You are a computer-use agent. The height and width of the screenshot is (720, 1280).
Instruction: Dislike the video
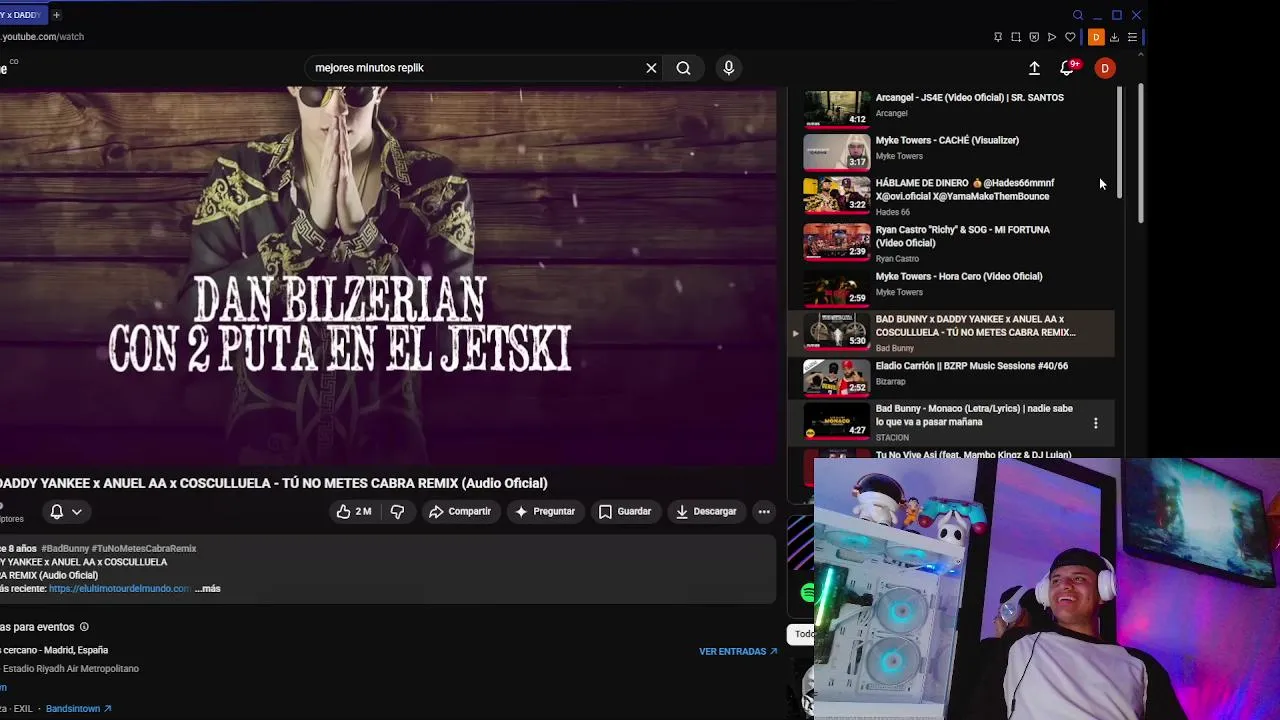pos(397,511)
